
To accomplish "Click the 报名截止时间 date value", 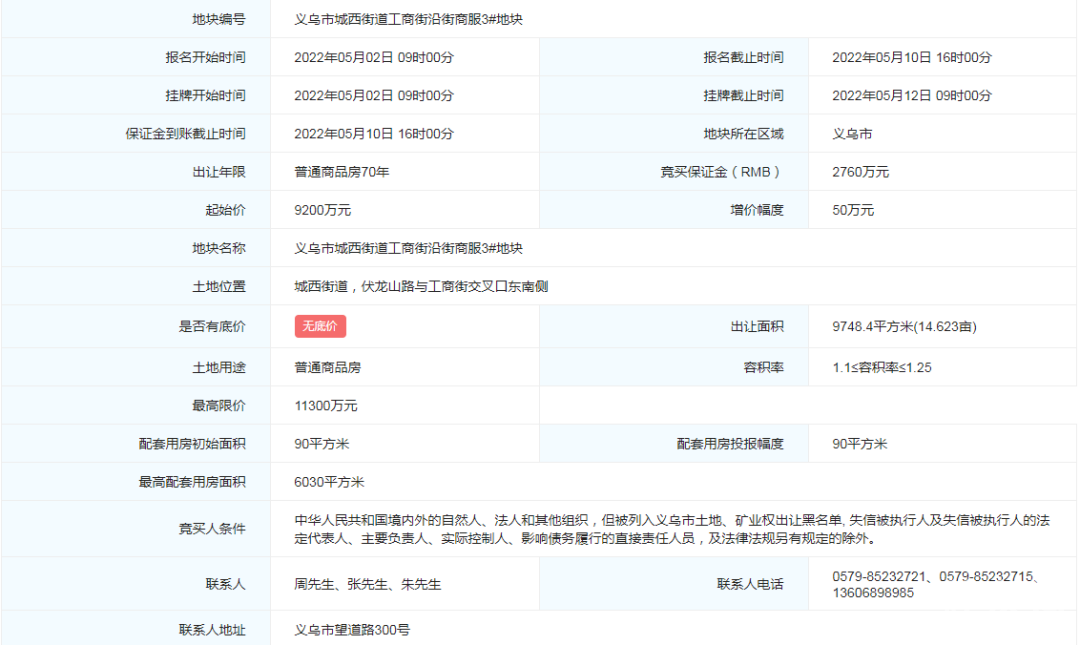I will point(911,58).
